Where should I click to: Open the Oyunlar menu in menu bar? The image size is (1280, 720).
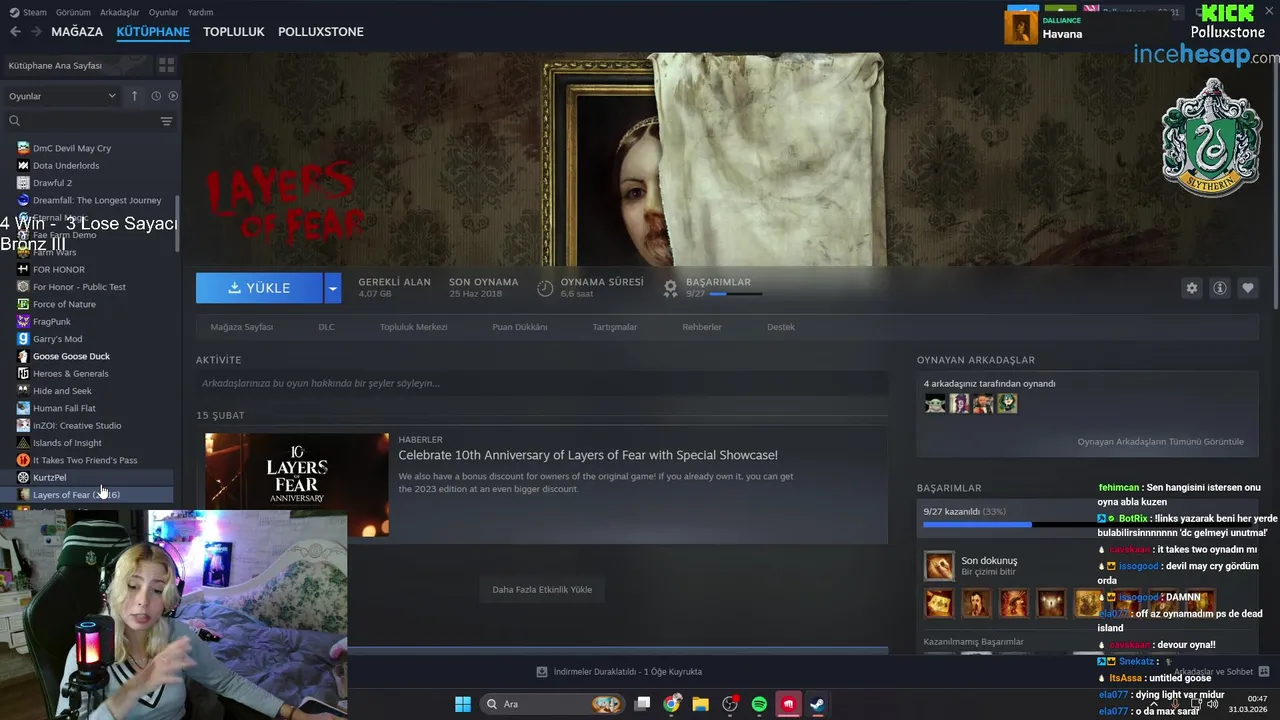163,12
